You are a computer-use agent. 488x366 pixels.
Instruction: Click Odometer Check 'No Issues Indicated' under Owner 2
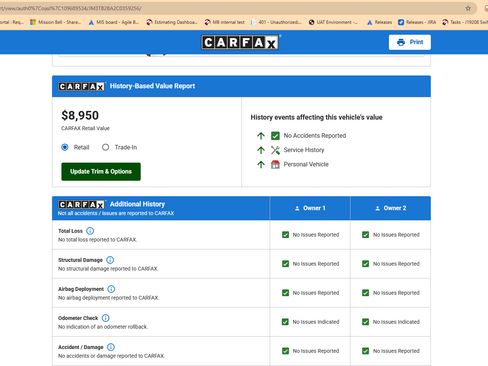(x=396, y=322)
